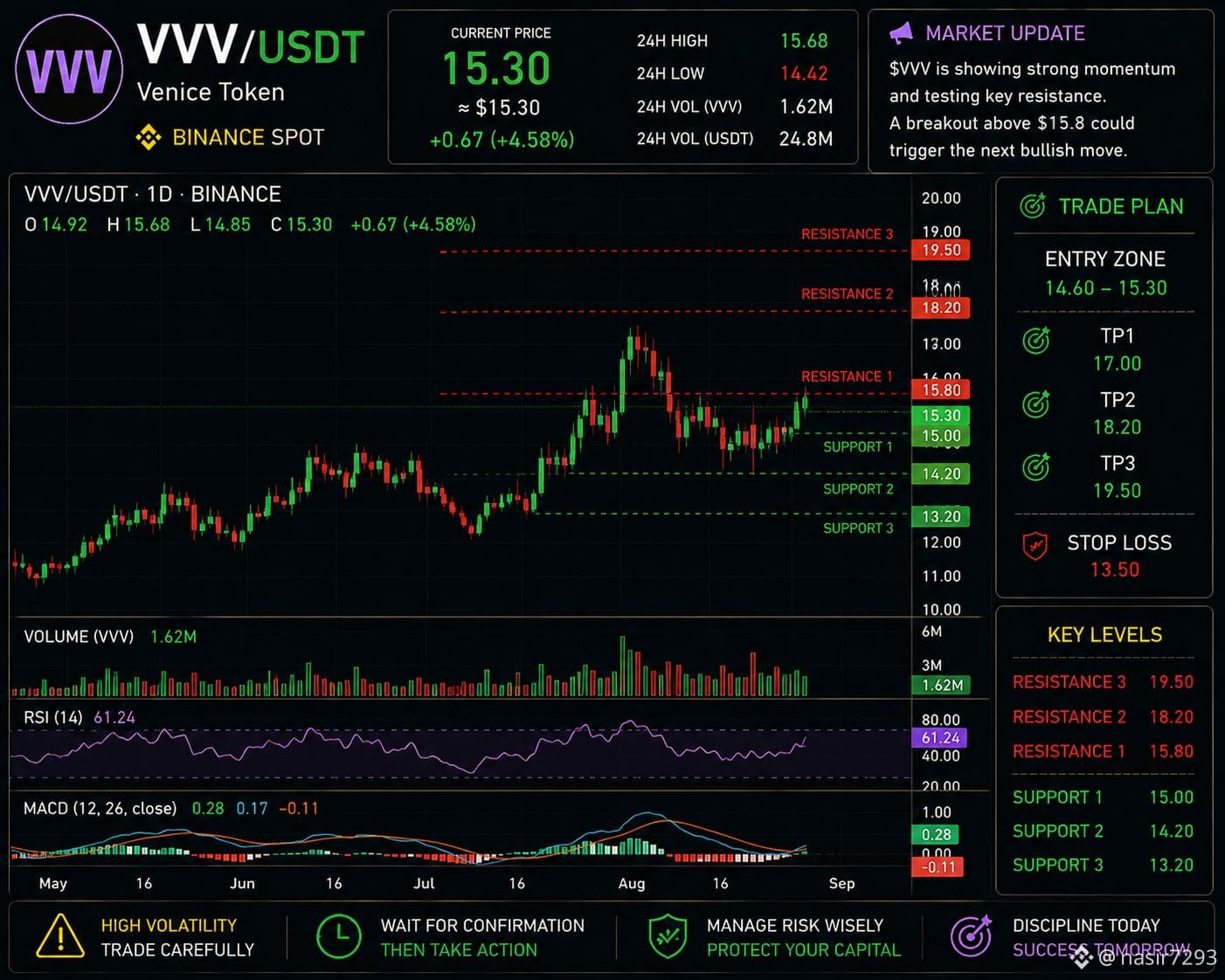Viewport: 1225px width, 980px height.
Task: Click the chart title VVV/USDT · 1D · BINANCE
Action: (x=153, y=194)
